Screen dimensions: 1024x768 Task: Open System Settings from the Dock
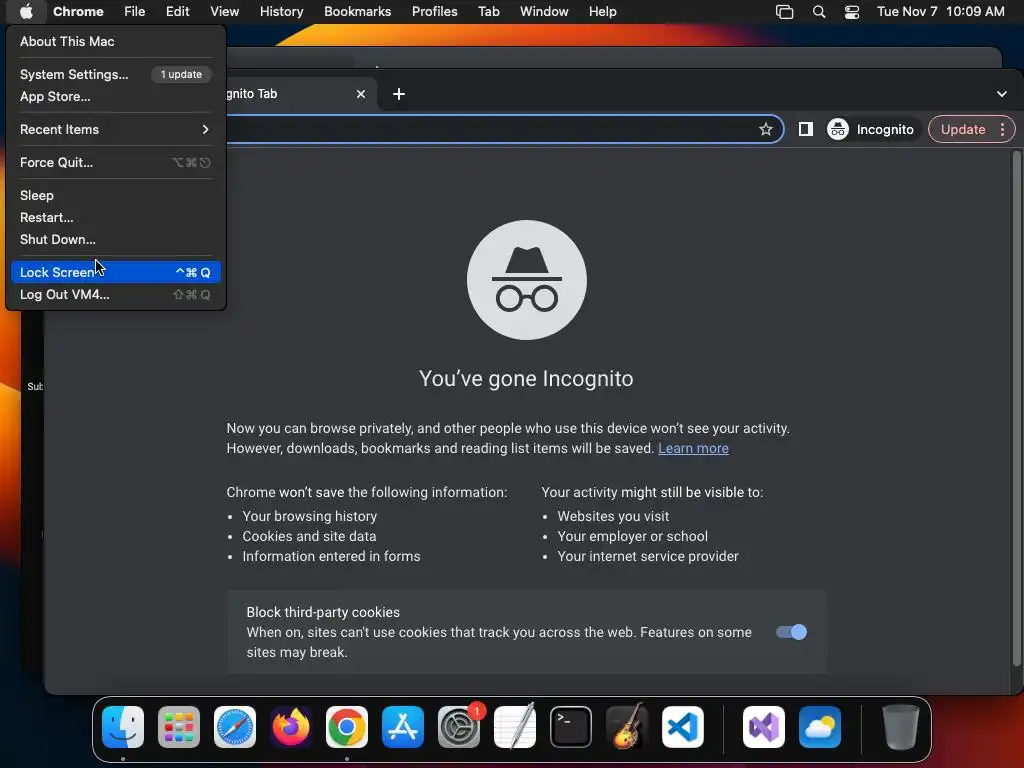(459, 727)
